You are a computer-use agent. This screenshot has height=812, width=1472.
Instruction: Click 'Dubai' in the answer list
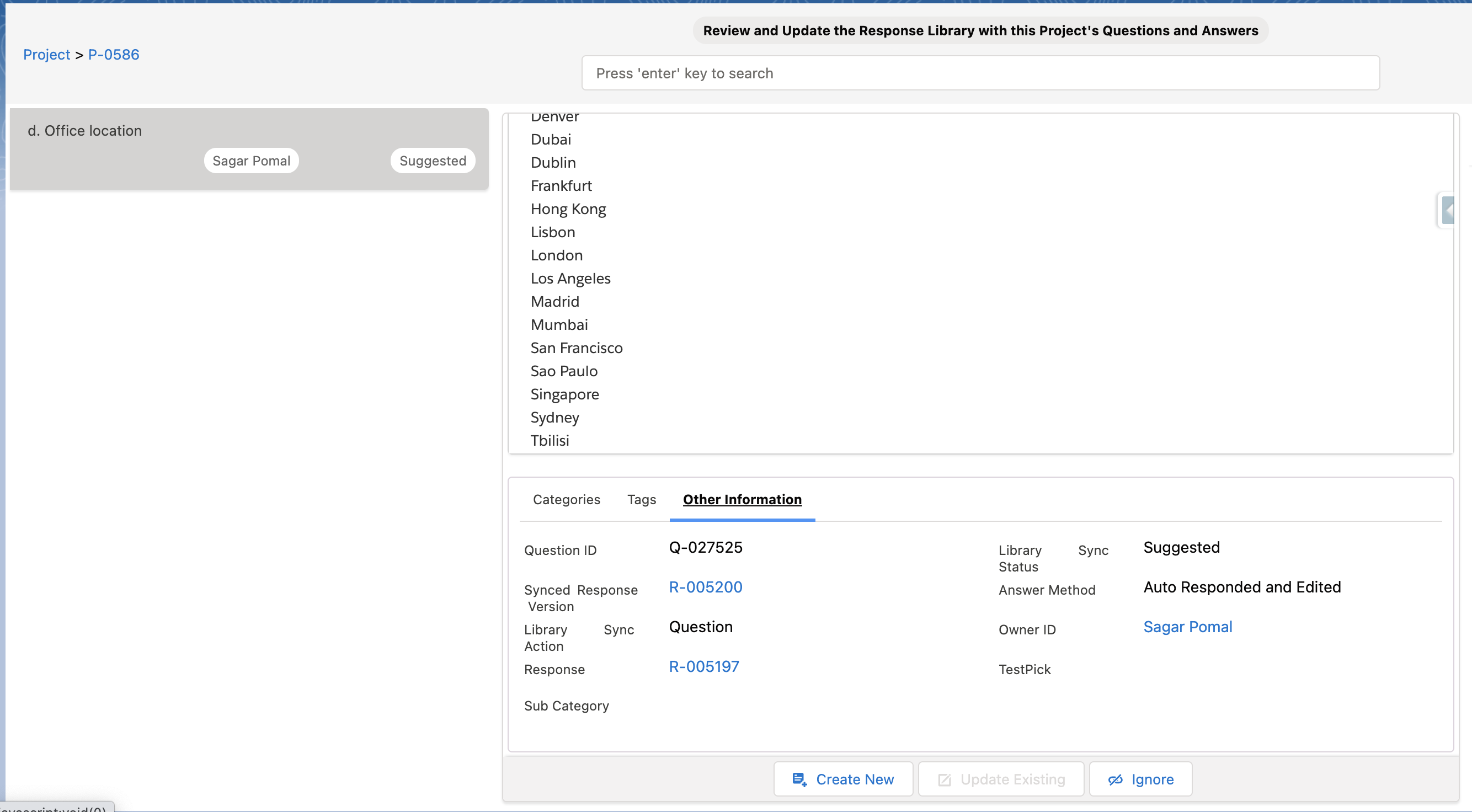coord(551,140)
